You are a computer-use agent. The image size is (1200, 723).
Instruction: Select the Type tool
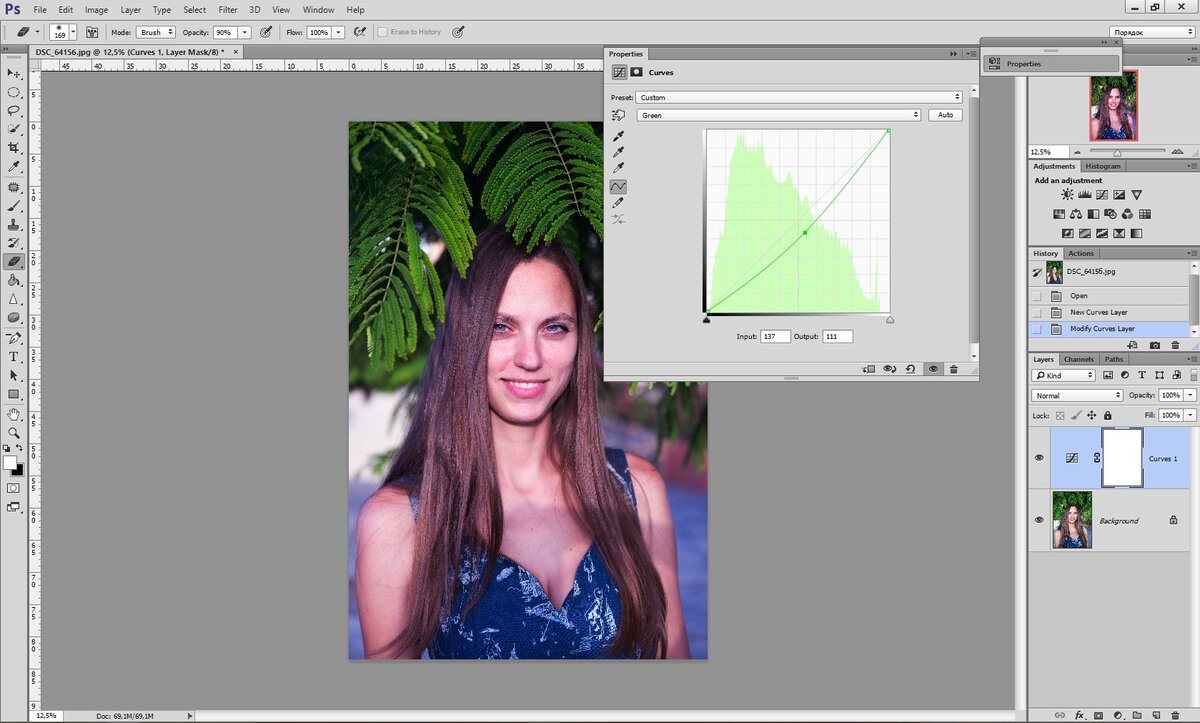click(x=15, y=356)
